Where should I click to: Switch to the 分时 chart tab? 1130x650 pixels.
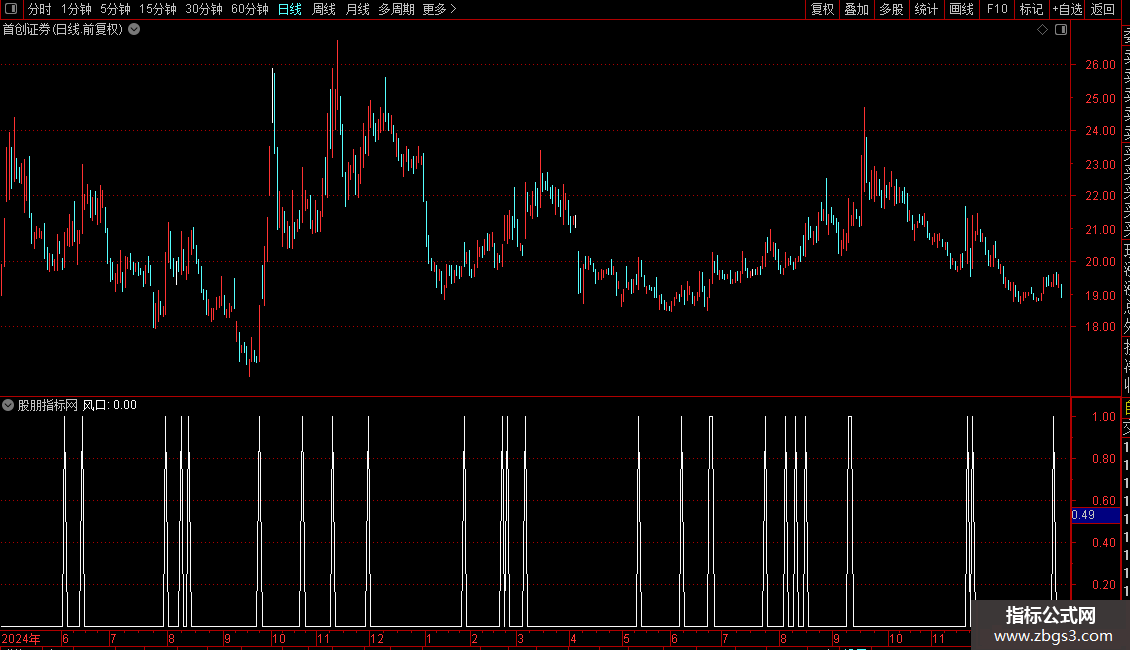[40, 9]
